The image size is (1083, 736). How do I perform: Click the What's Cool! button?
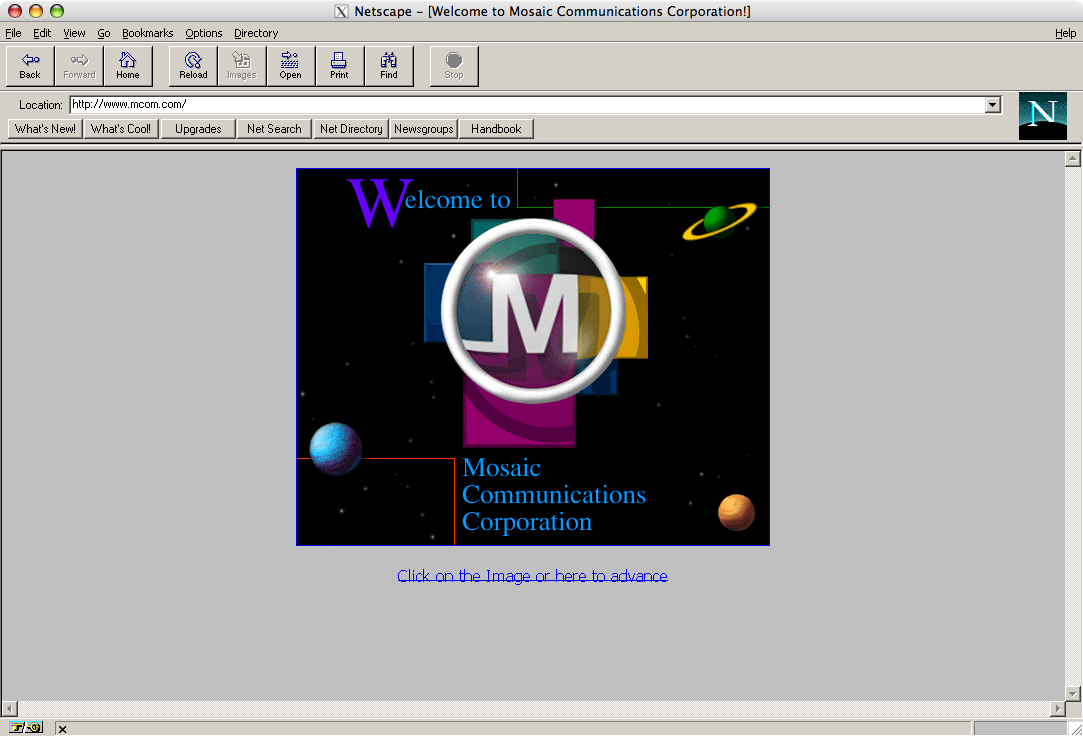point(121,129)
